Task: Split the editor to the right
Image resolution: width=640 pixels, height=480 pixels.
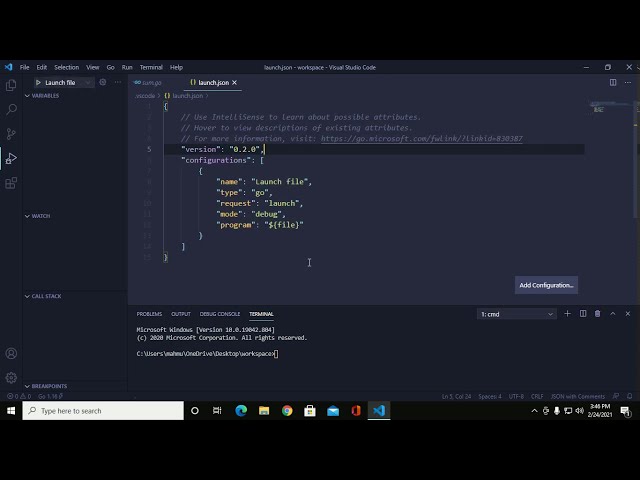Action: [x=613, y=82]
